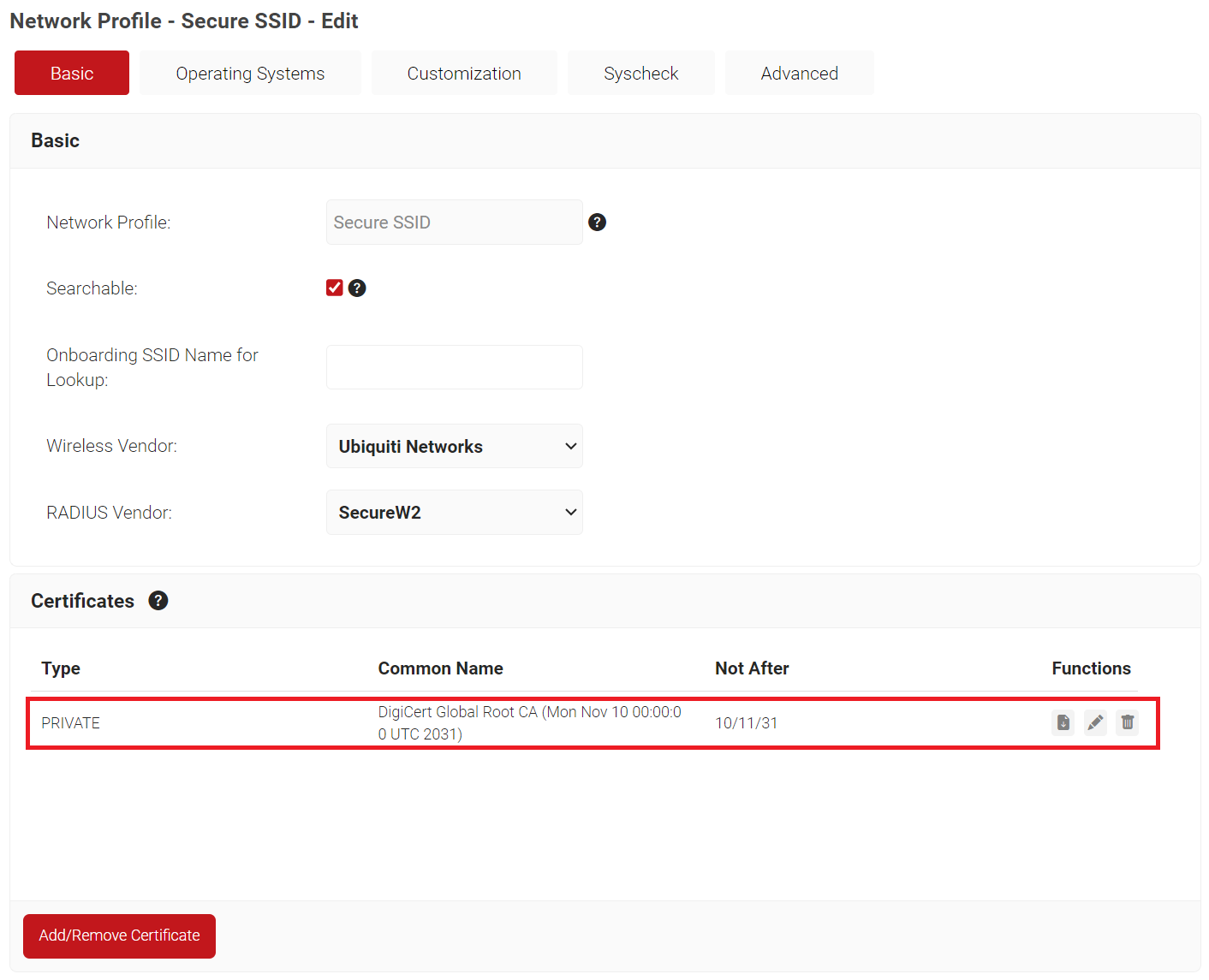Open help tooltip beside Network Profile field
Screen dimensions: 1209x980
click(x=598, y=223)
